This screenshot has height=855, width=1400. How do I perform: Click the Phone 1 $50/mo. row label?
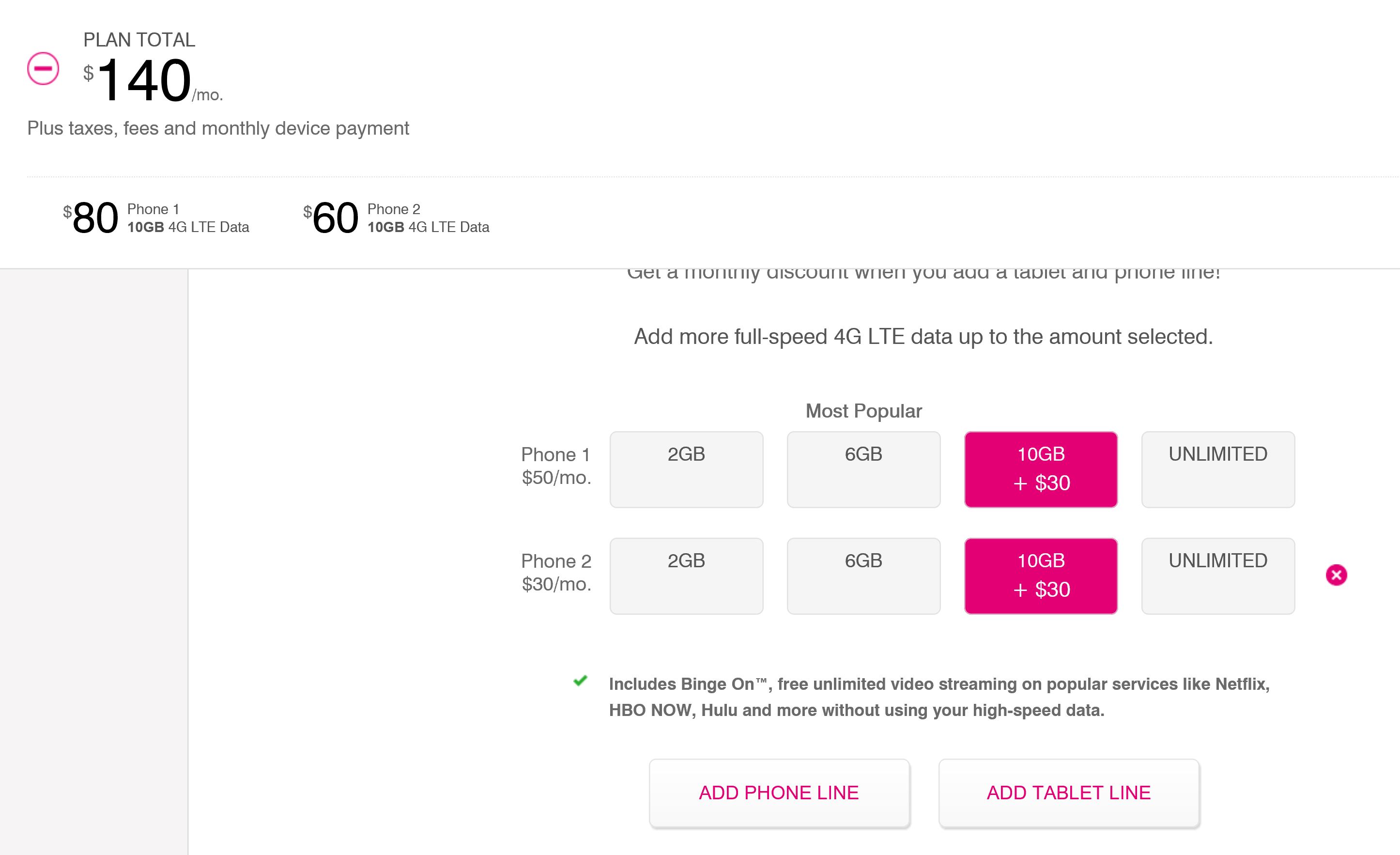[x=556, y=466]
